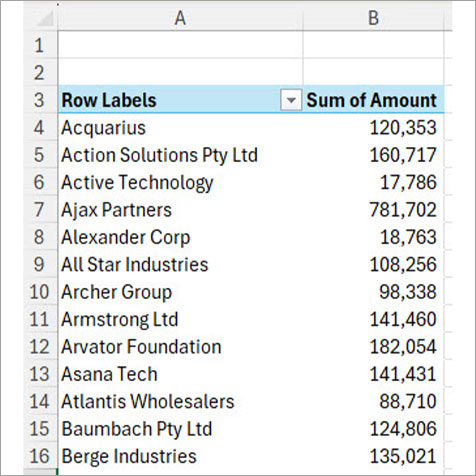This screenshot has width=476, height=476.
Task: Select the Archer Group cell
Action: click(180, 291)
